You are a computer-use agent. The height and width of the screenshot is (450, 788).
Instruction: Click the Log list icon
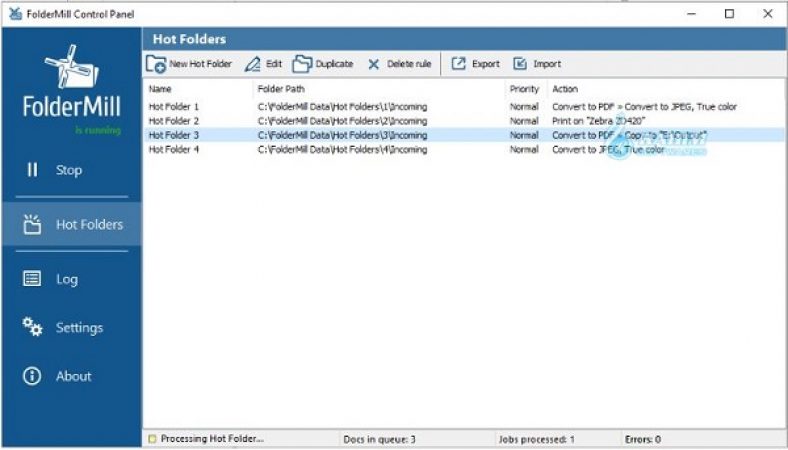[x=32, y=279]
